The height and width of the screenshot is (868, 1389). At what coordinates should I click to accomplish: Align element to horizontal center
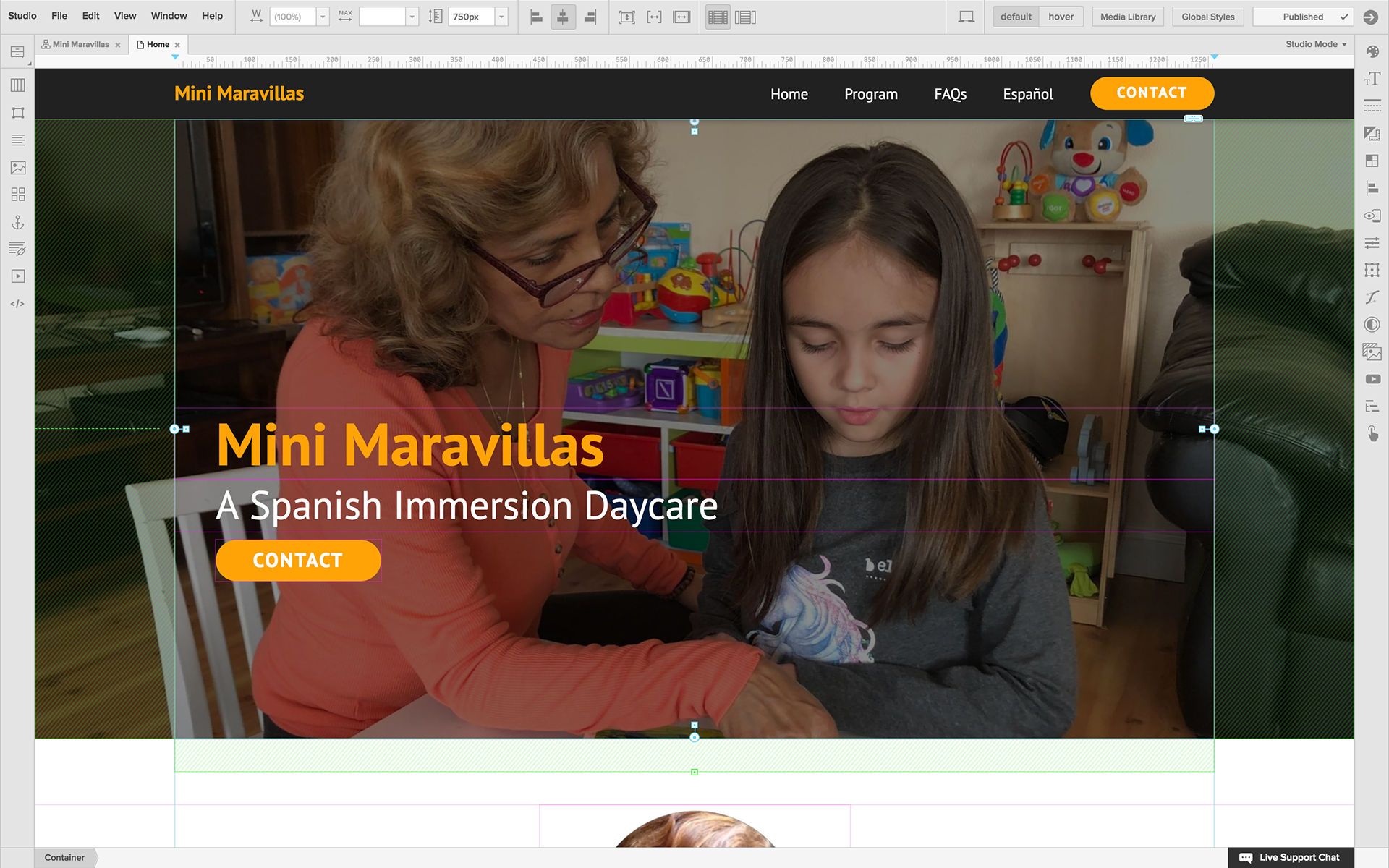[x=563, y=17]
